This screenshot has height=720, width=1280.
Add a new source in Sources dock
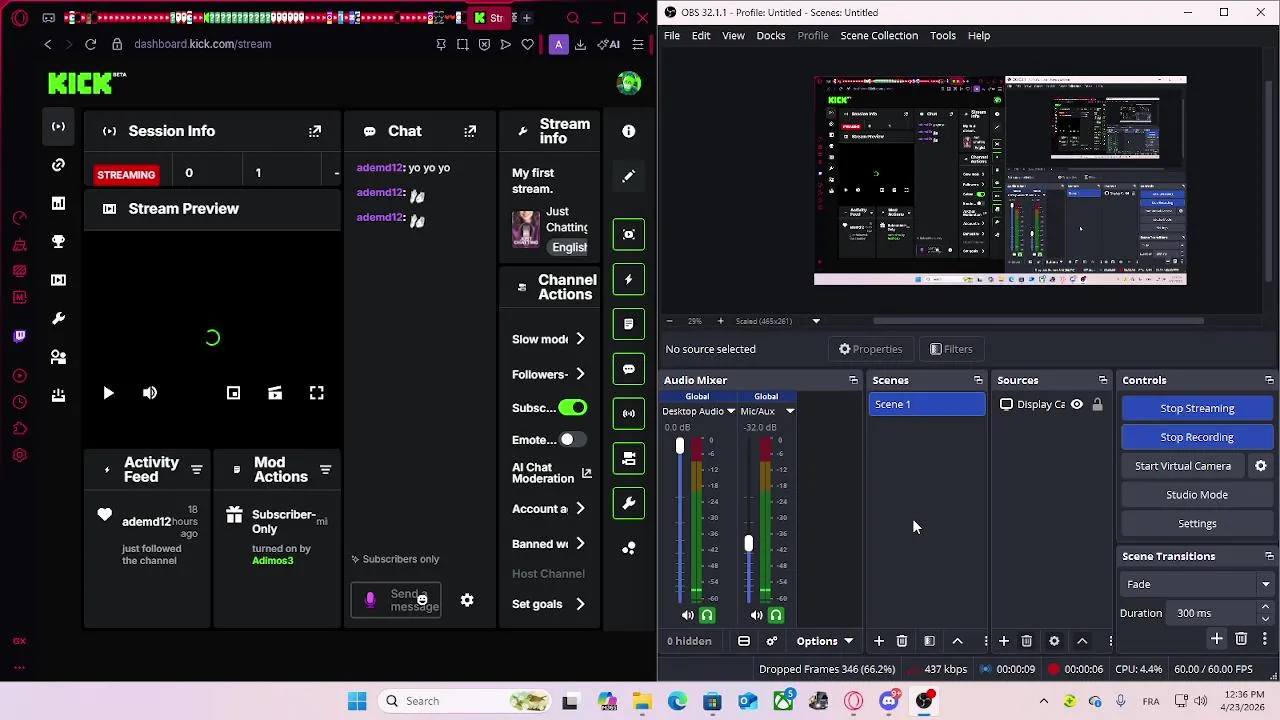[1003, 641]
